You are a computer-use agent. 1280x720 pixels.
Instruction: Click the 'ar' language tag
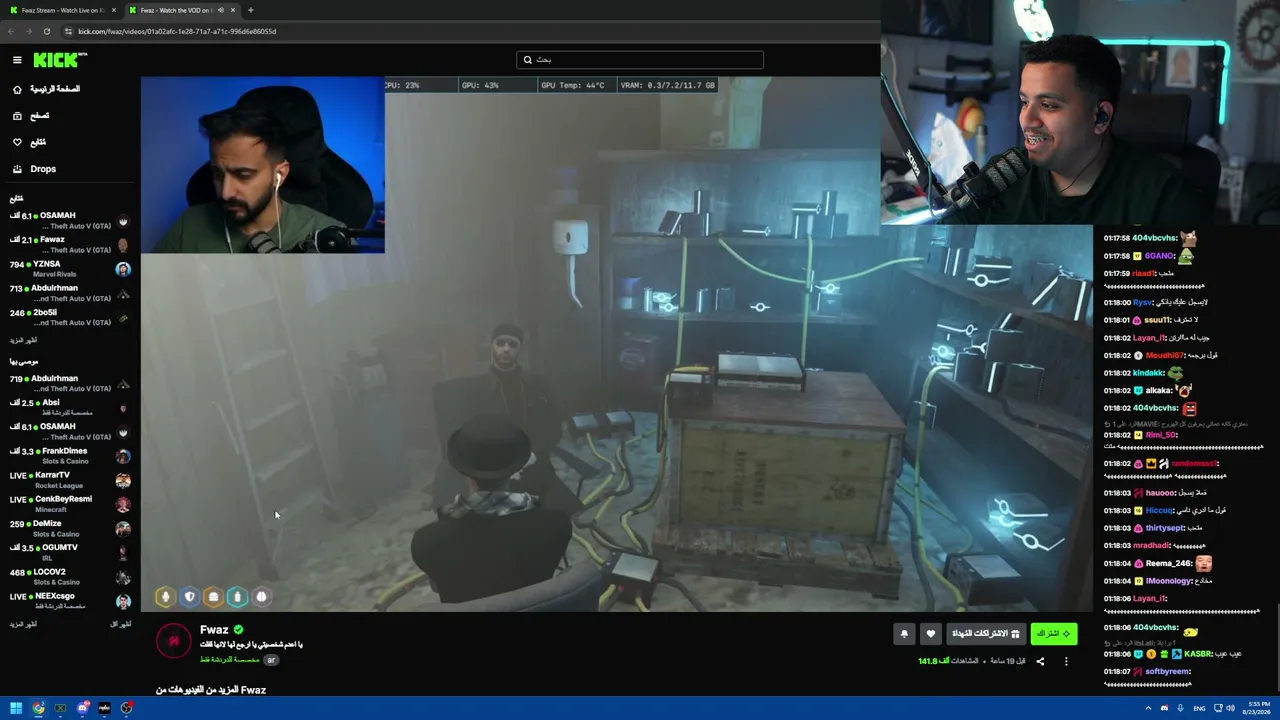coord(271,660)
